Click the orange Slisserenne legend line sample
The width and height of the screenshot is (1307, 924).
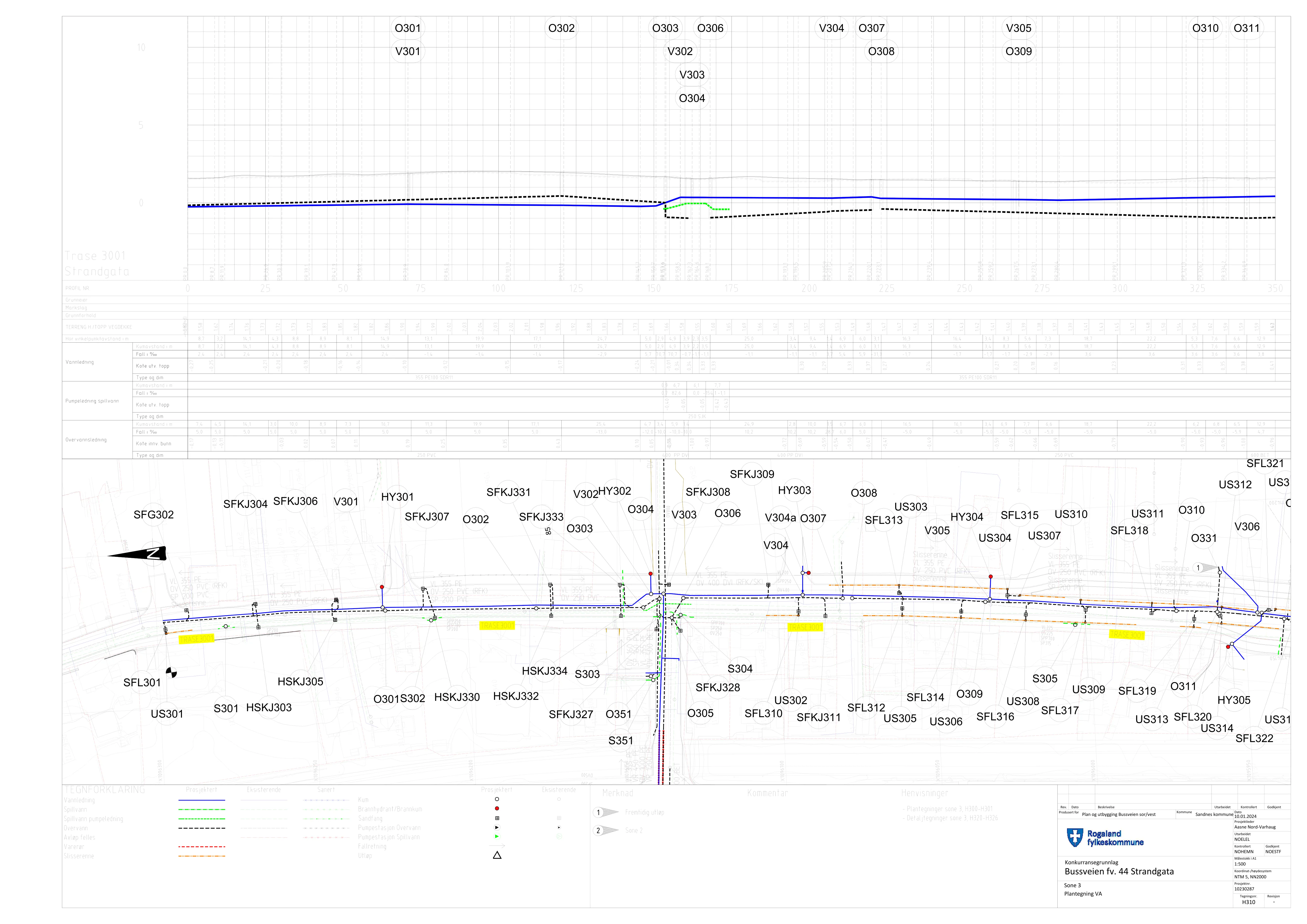[201, 856]
